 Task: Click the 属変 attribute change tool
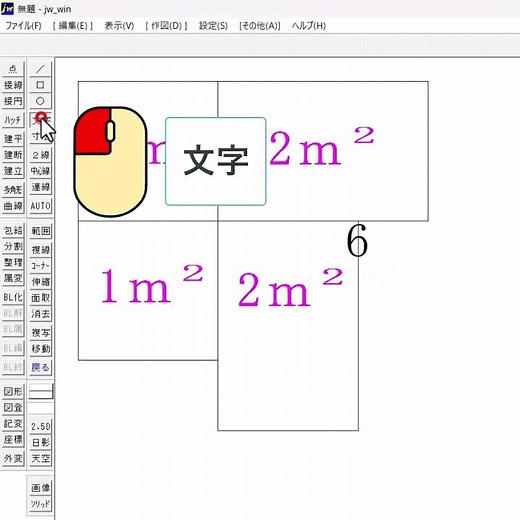click(13, 278)
